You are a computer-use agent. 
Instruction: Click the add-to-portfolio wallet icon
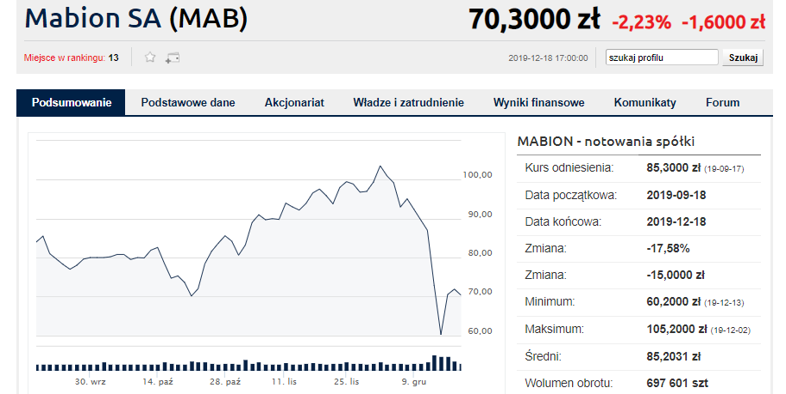coord(172,58)
